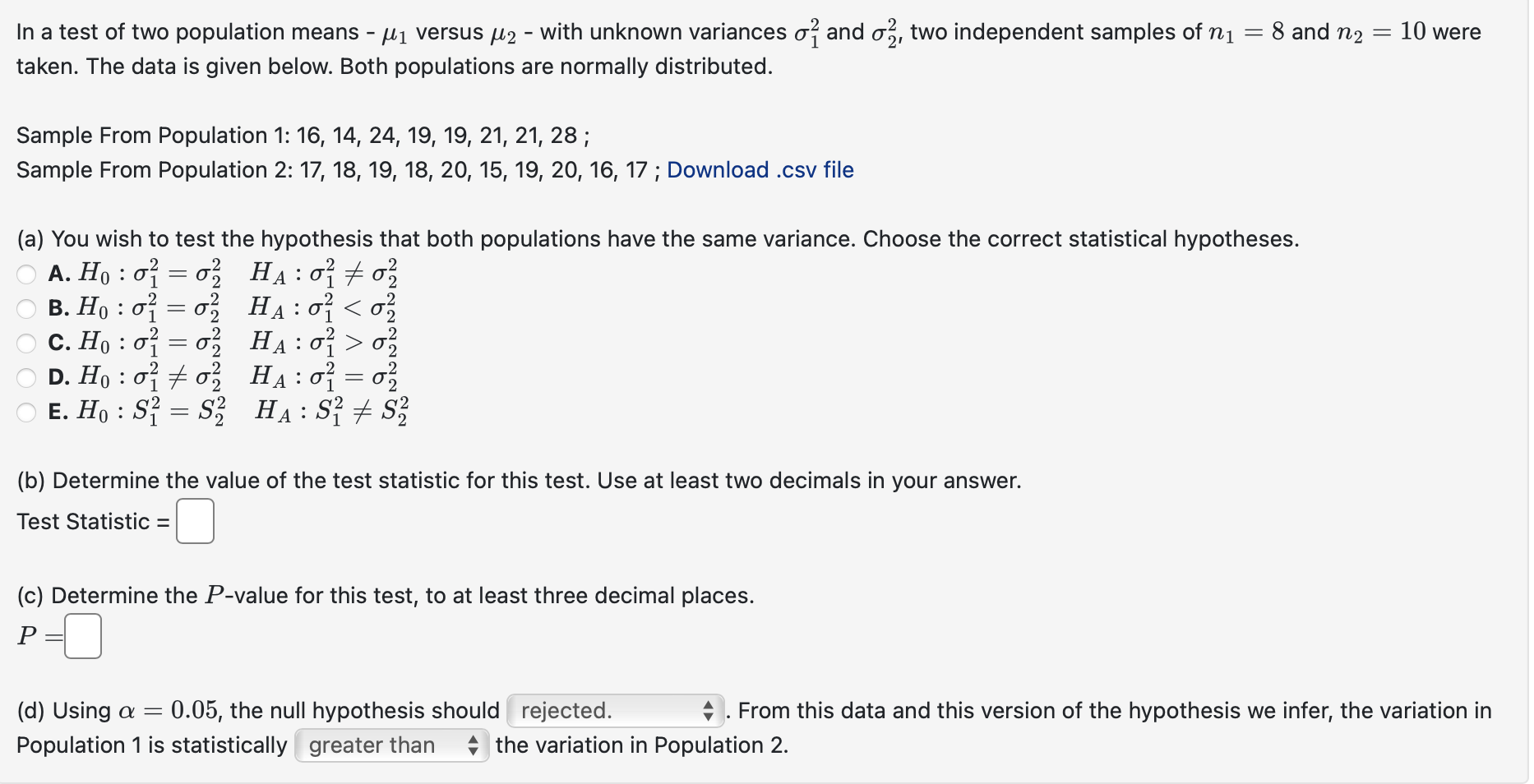Mark option E with sample variances S
1534x784 pixels.
26,412
